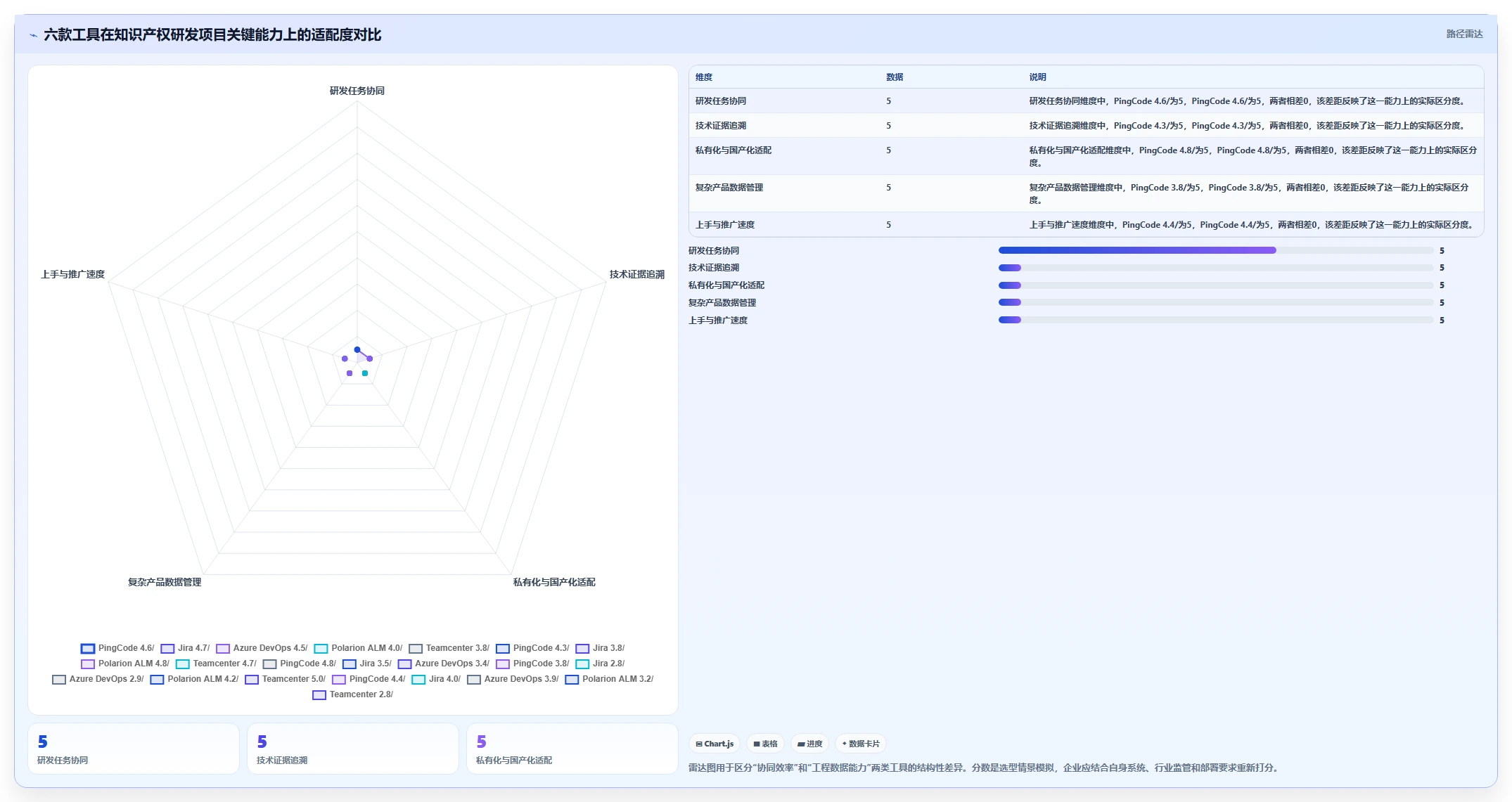Click the 说明 column header

coord(1037,77)
